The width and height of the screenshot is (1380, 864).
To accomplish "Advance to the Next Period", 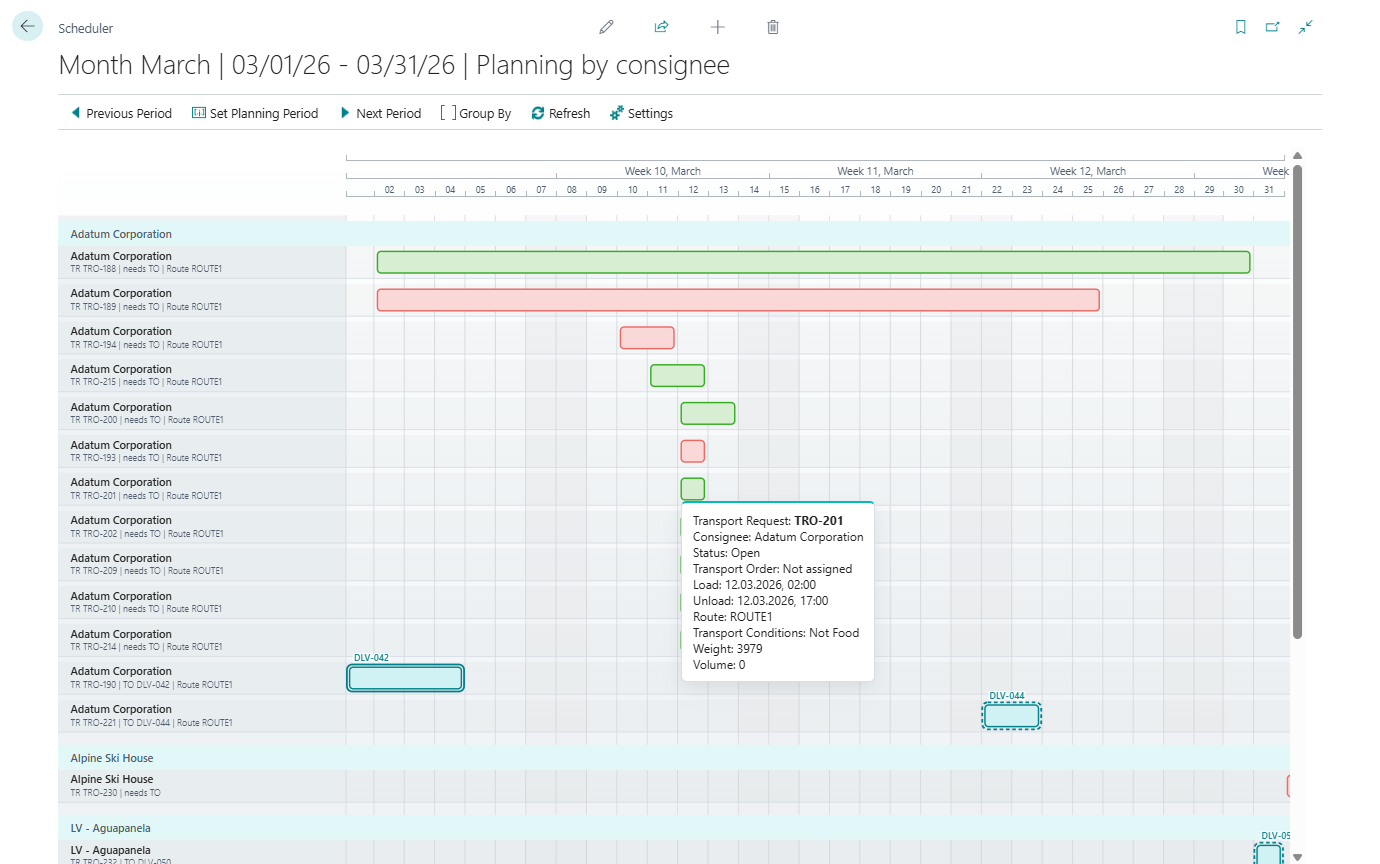I will coord(380,113).
